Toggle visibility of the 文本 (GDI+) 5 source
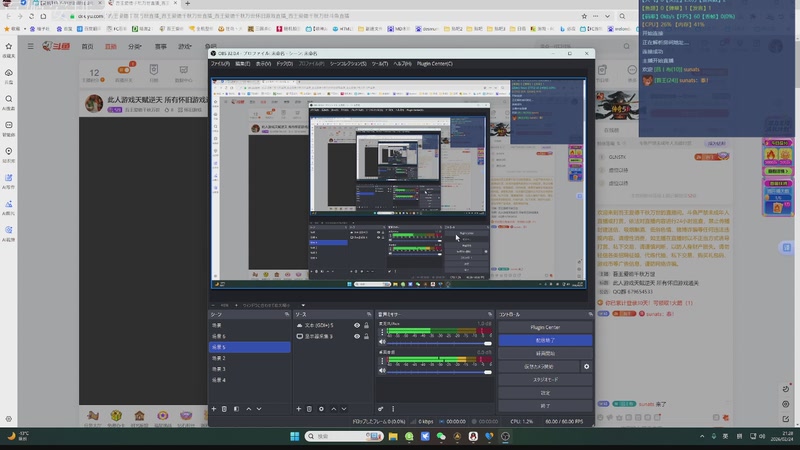 pyautogui.click(x=357, y=326)
